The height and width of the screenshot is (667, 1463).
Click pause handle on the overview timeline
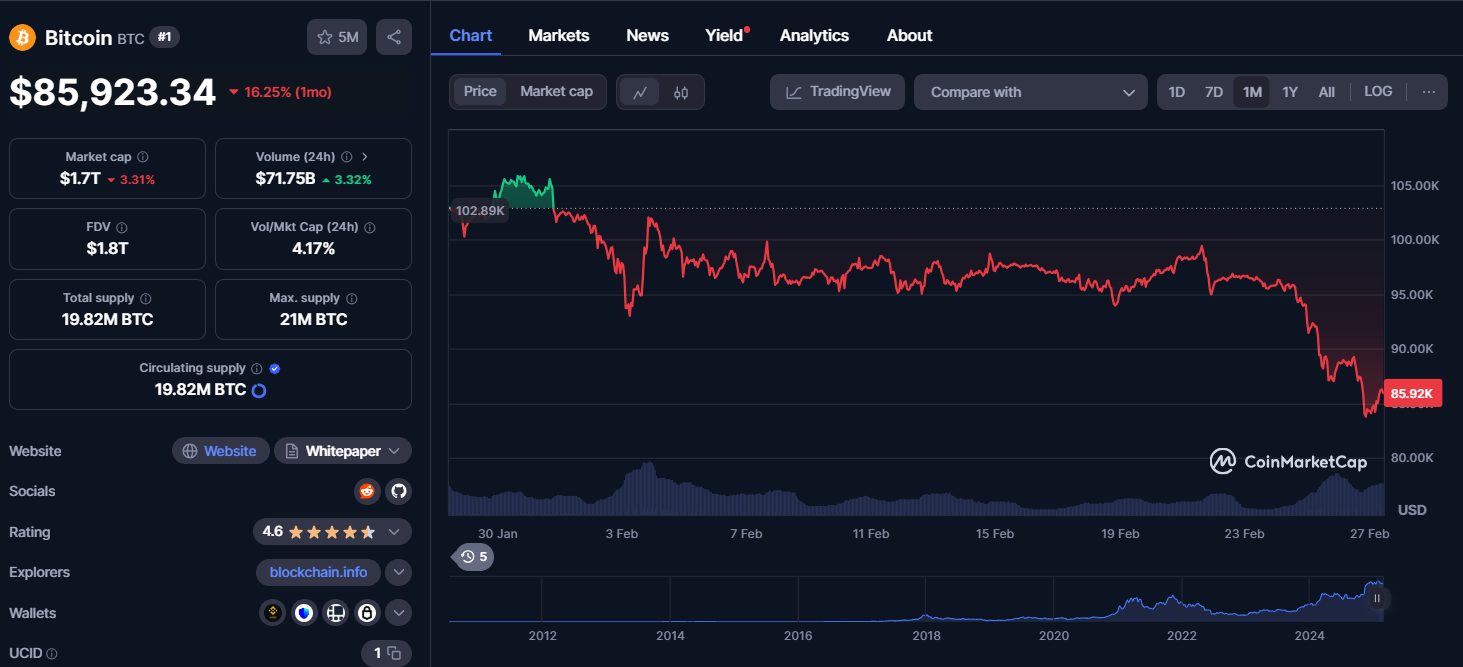point(1377,598)
